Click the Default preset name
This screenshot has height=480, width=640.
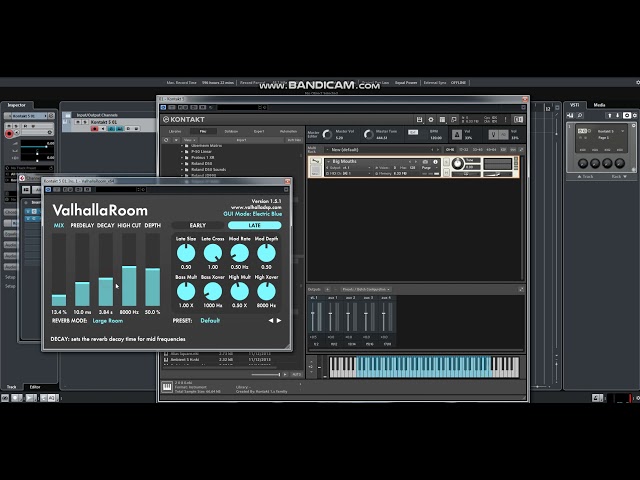[x=210, y=321]
